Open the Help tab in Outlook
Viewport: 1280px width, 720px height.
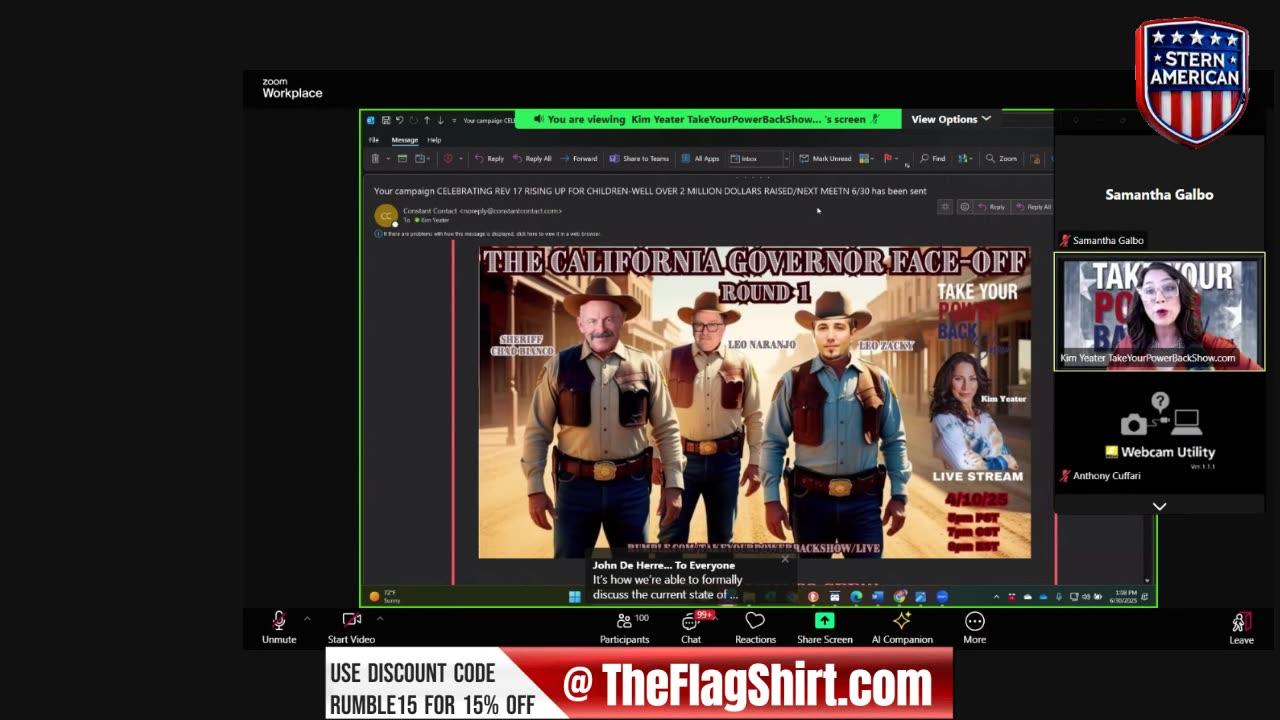pos(434,140)
